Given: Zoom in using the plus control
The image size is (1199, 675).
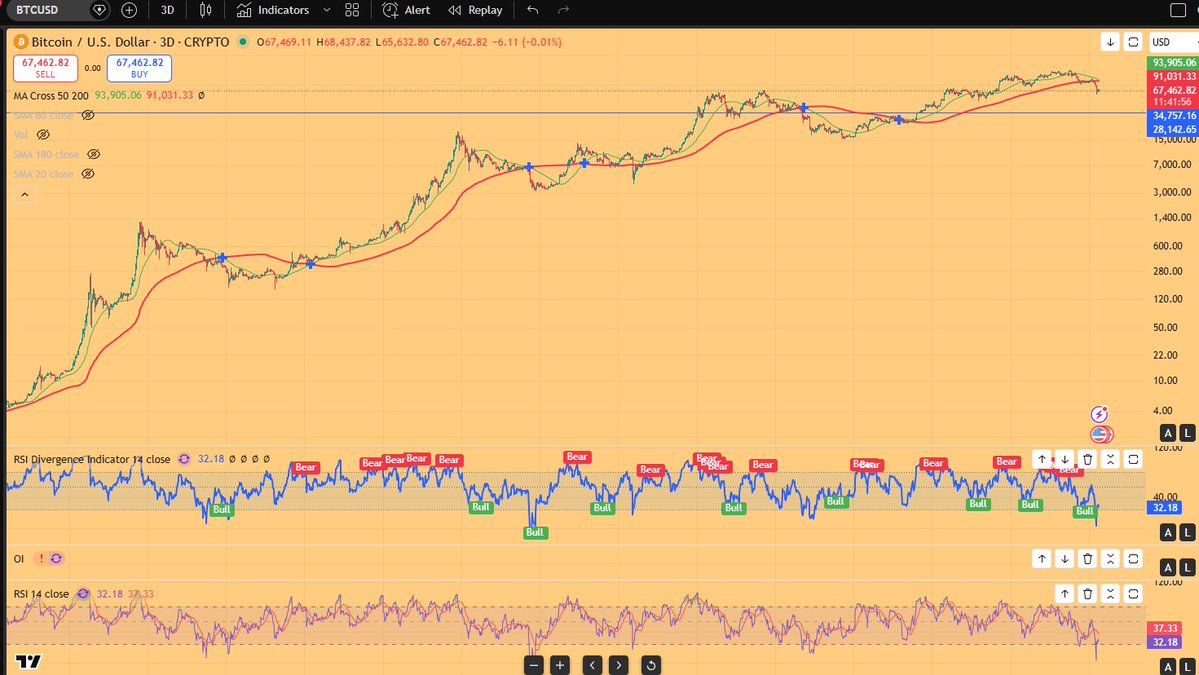Looking at the screenshot, I should [559, 664].
